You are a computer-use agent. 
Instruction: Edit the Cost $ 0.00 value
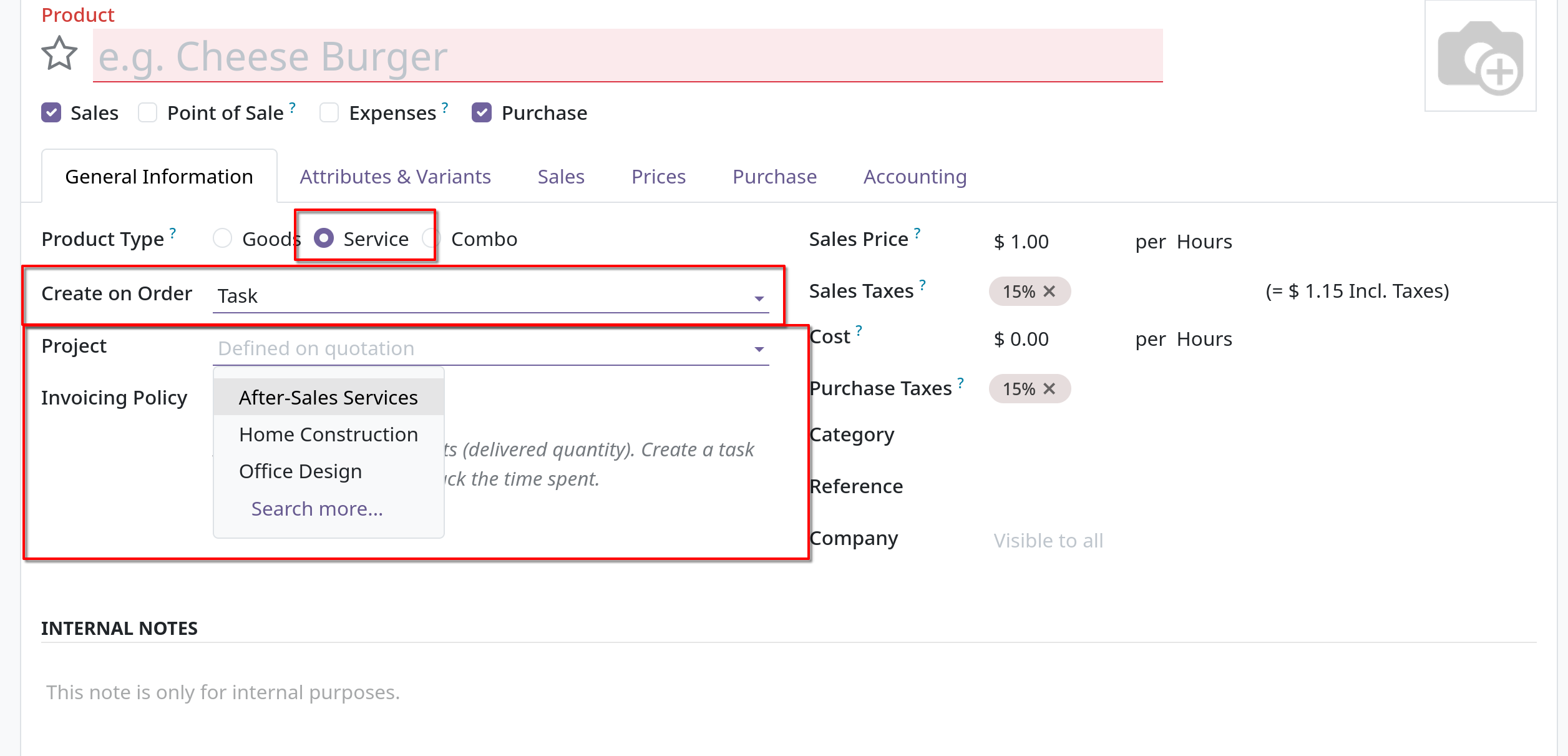click(x=1021, y=339)
